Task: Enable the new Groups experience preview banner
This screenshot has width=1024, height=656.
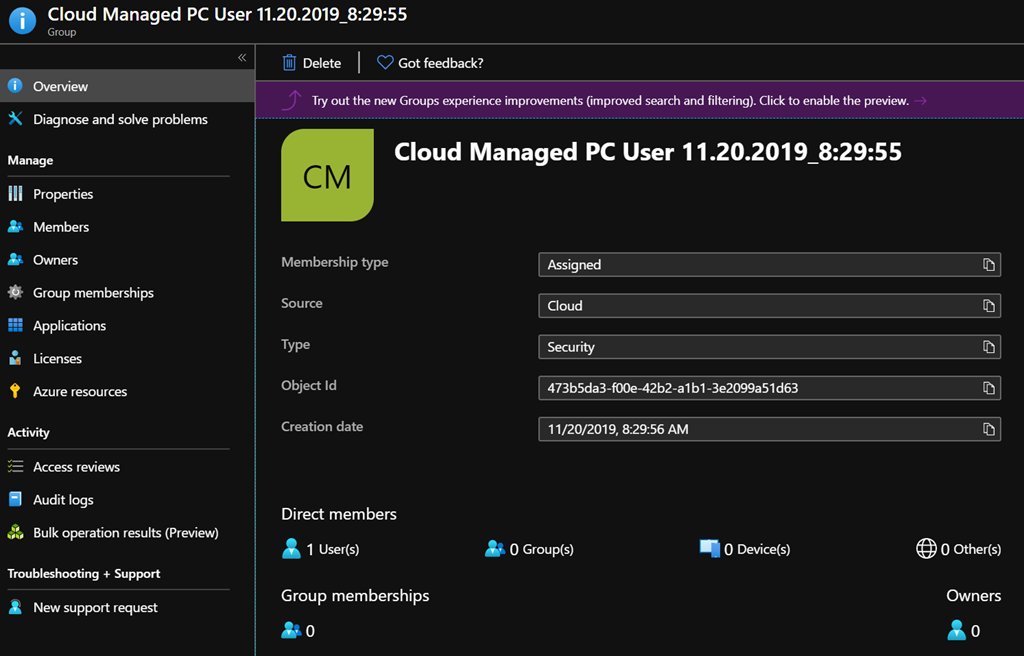Action: tap(610, 101)
